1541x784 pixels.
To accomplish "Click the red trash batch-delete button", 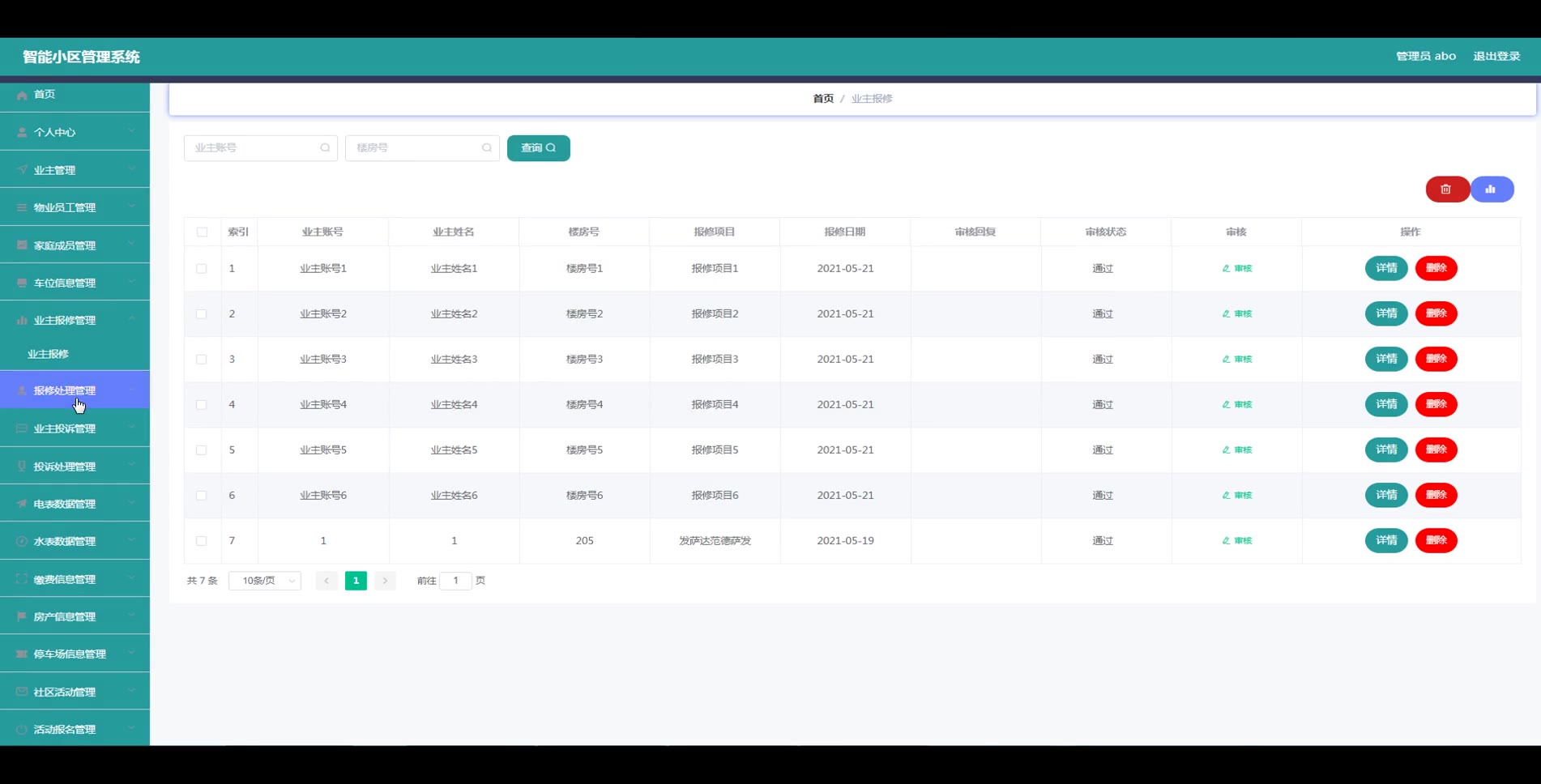I will pos(1447,189).
